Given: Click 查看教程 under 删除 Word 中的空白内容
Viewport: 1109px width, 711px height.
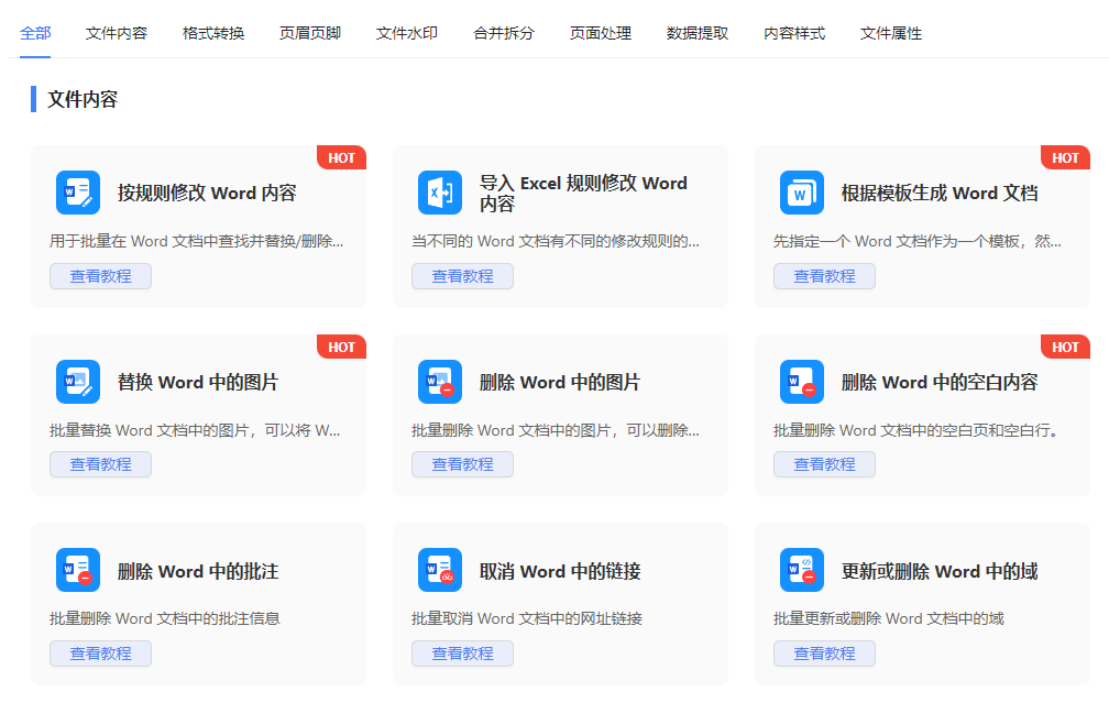Looking at the screenshot, I should point(824,464).
